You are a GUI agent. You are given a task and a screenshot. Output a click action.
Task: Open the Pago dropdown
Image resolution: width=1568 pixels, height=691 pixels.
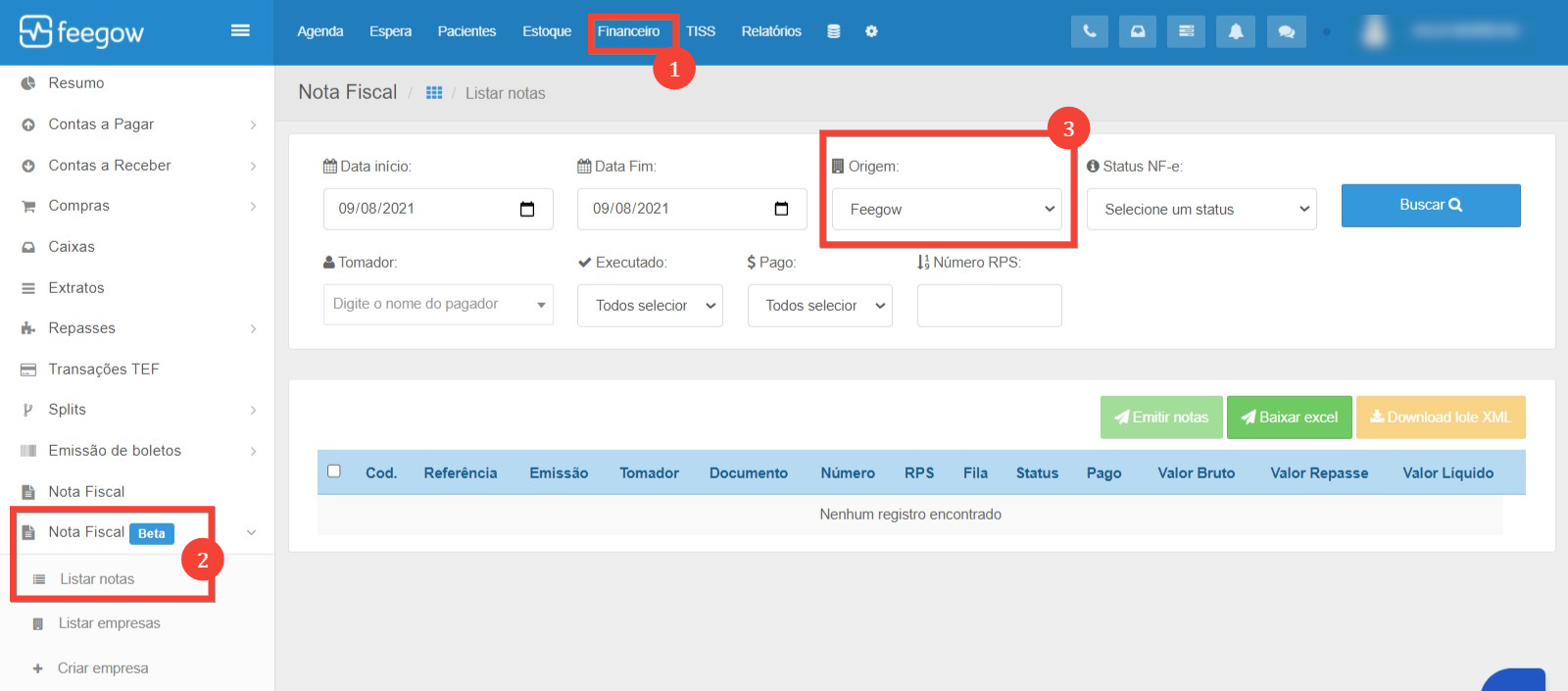pos(820,305)
